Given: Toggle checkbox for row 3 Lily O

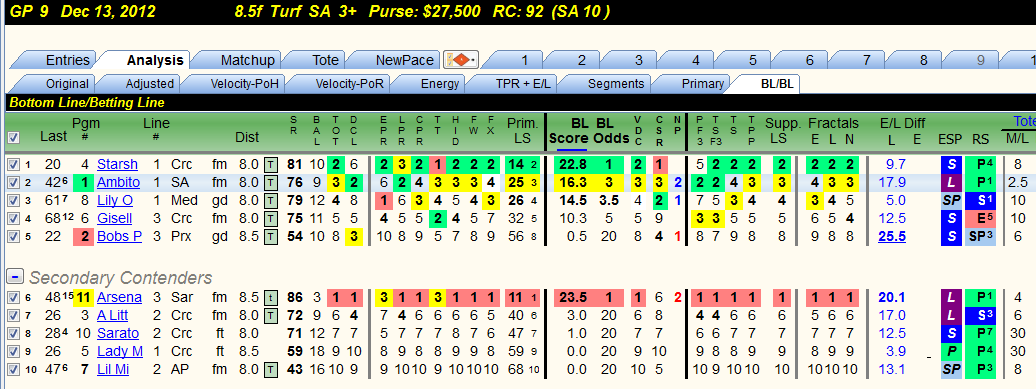Looking at the screenshot, I should point(14,201).
